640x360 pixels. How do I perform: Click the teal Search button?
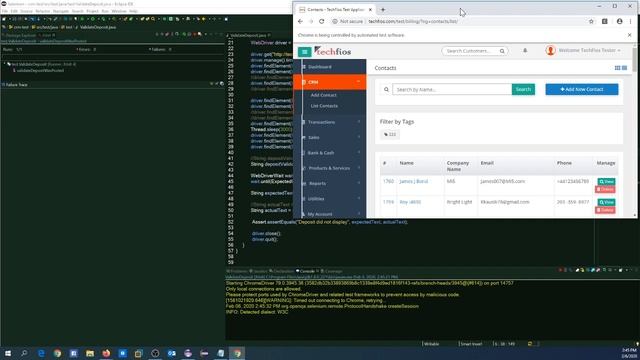[x=523, y=89]
